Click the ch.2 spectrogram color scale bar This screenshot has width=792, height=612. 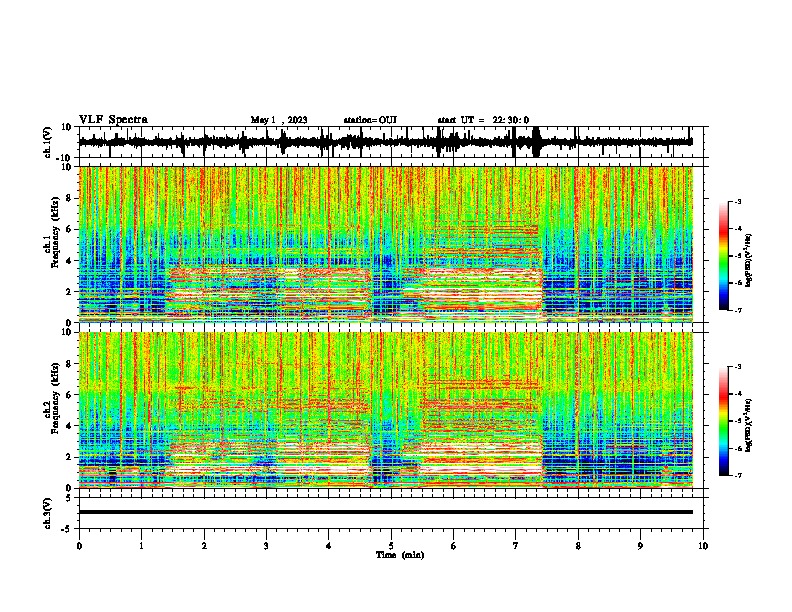(723, 421)
